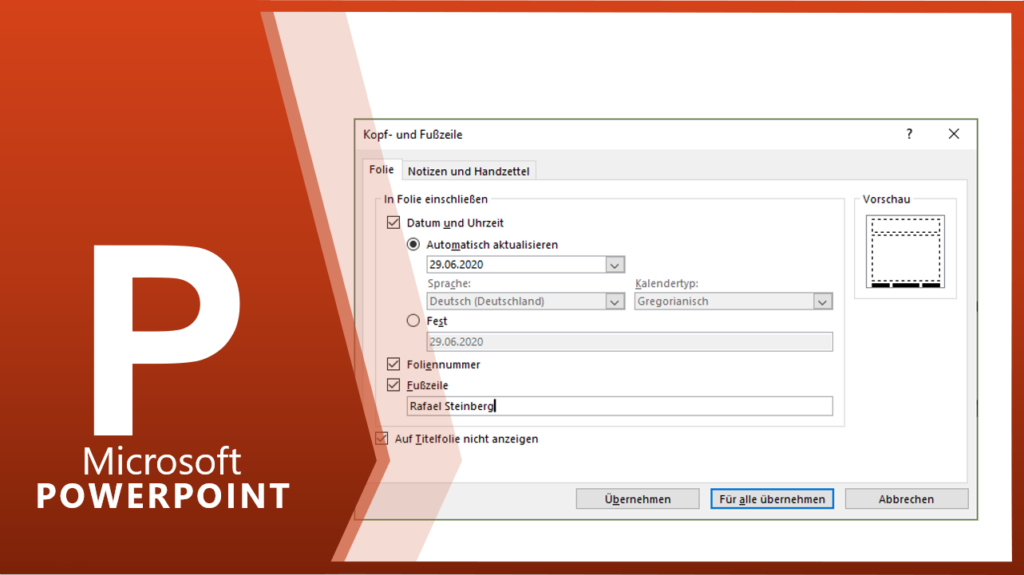Click the Abbrechen button
The height and width of the screenshot is (575, 1024).
coord(906,499)
